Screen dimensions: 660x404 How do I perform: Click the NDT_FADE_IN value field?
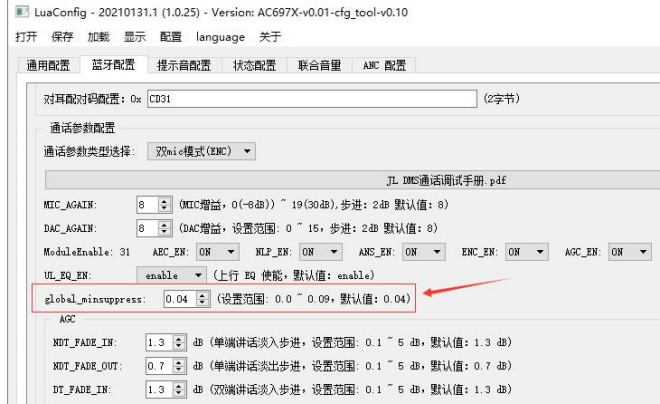(x=159, y=343)
